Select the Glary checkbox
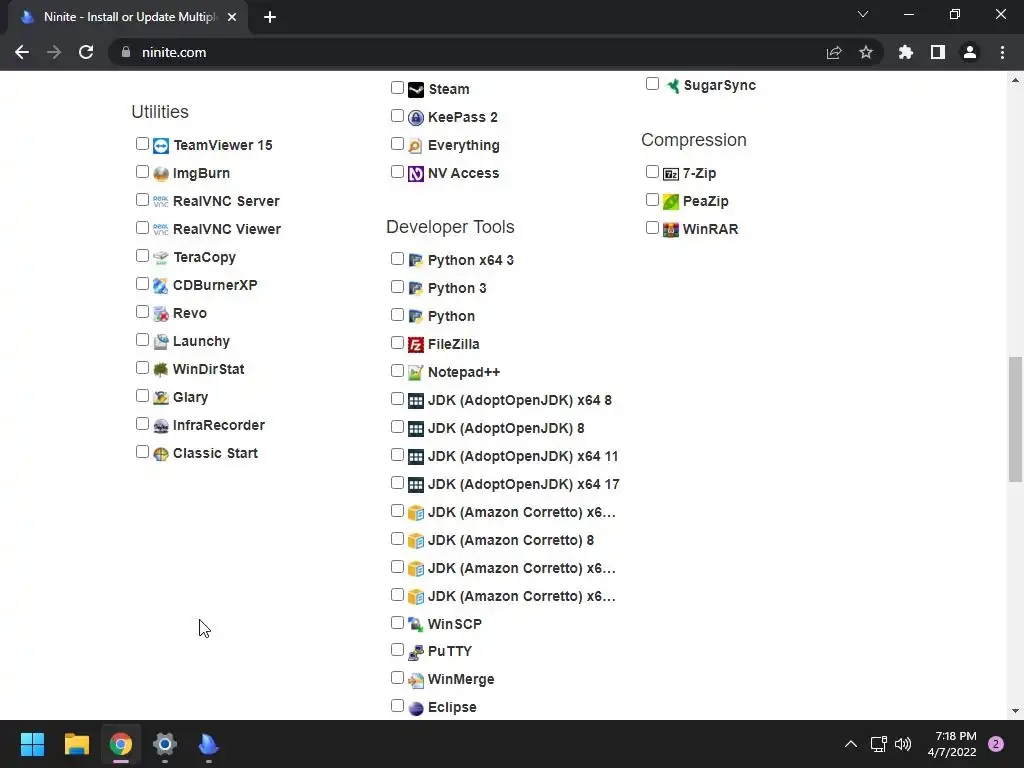Screen dimensions: 1024x768 pyautogui.click(x=142, y=396)
